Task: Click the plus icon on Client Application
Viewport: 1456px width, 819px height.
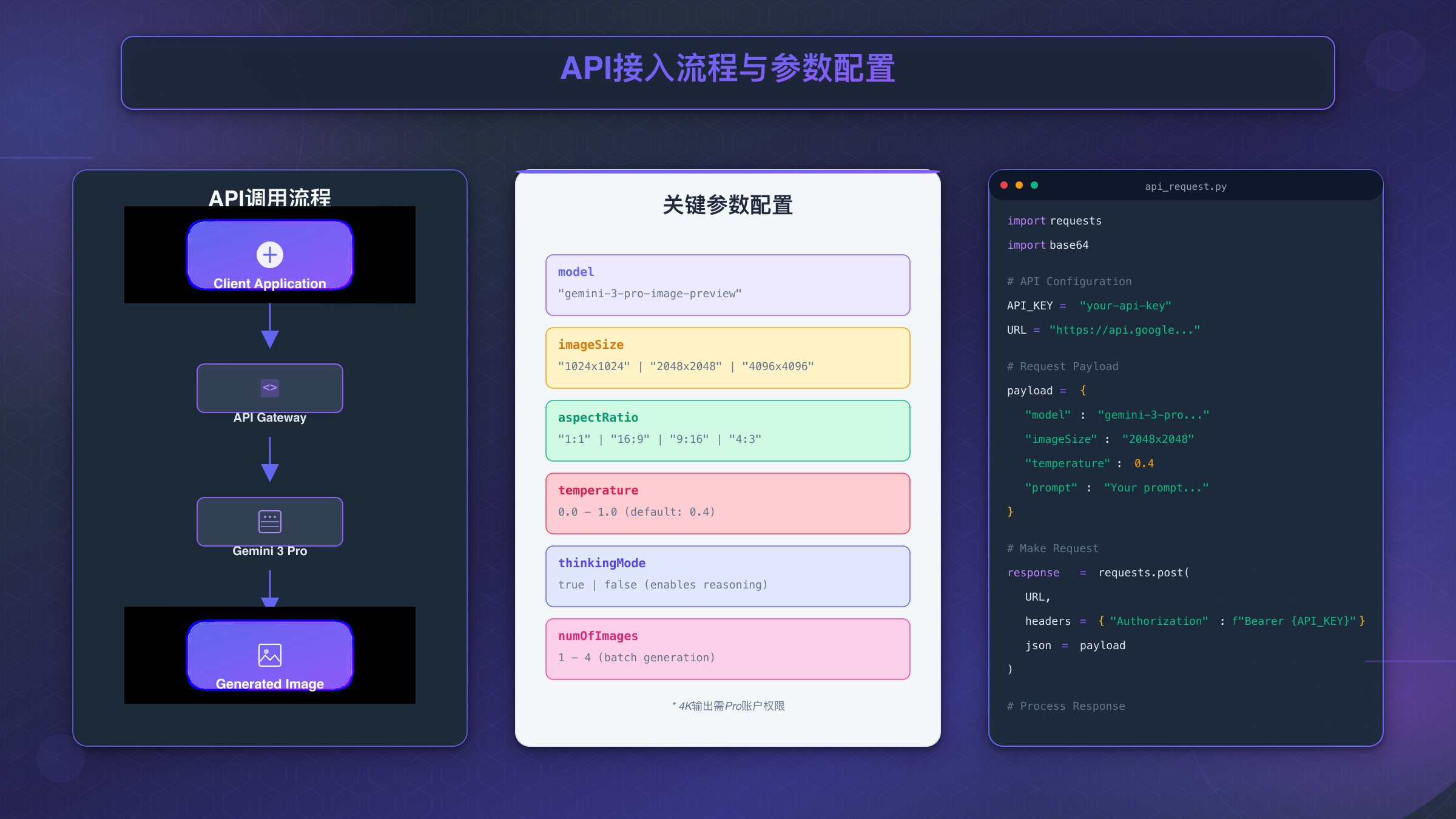Action: click(x=269, y=254)
